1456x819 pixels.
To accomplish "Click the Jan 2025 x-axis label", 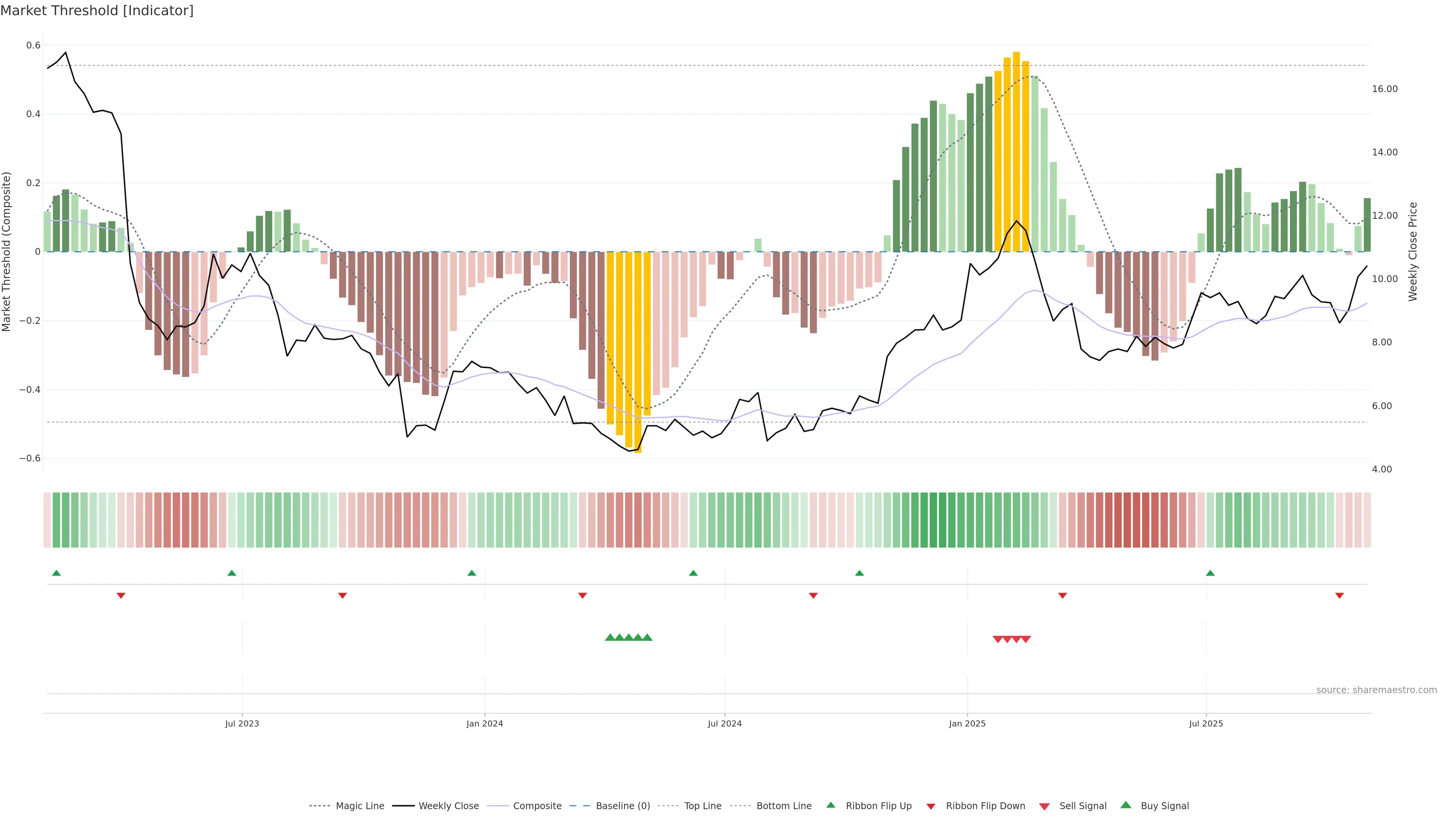I will [x=967, y=723].
